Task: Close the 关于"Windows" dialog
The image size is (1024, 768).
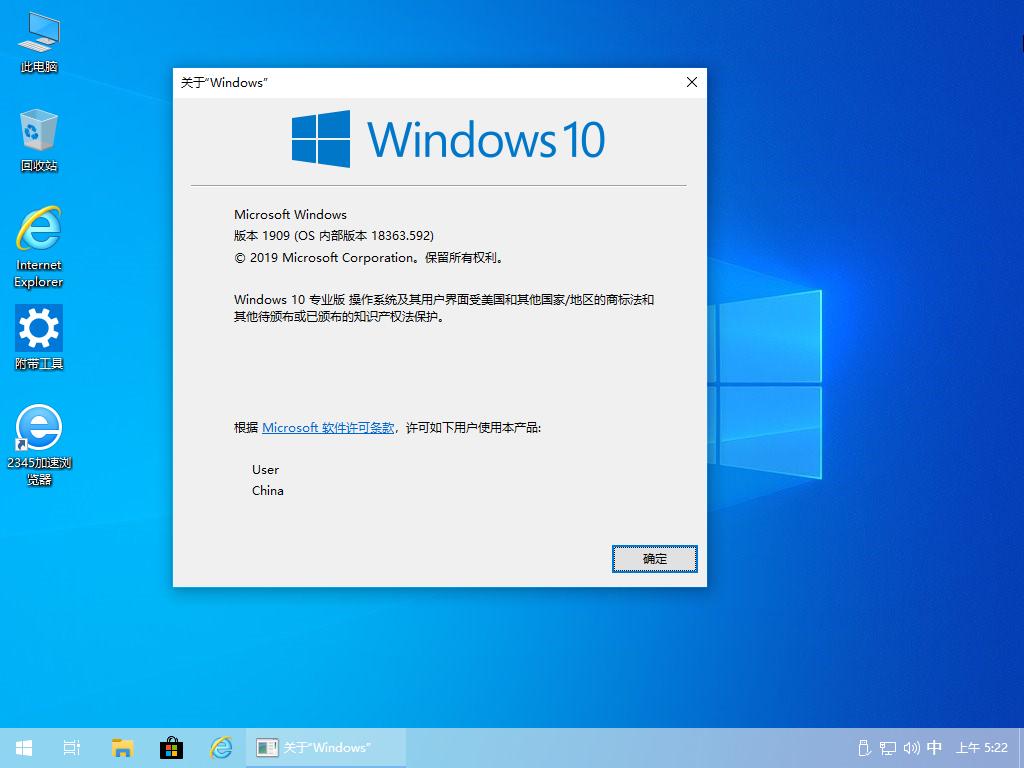Action: click(x=692, y=82)
